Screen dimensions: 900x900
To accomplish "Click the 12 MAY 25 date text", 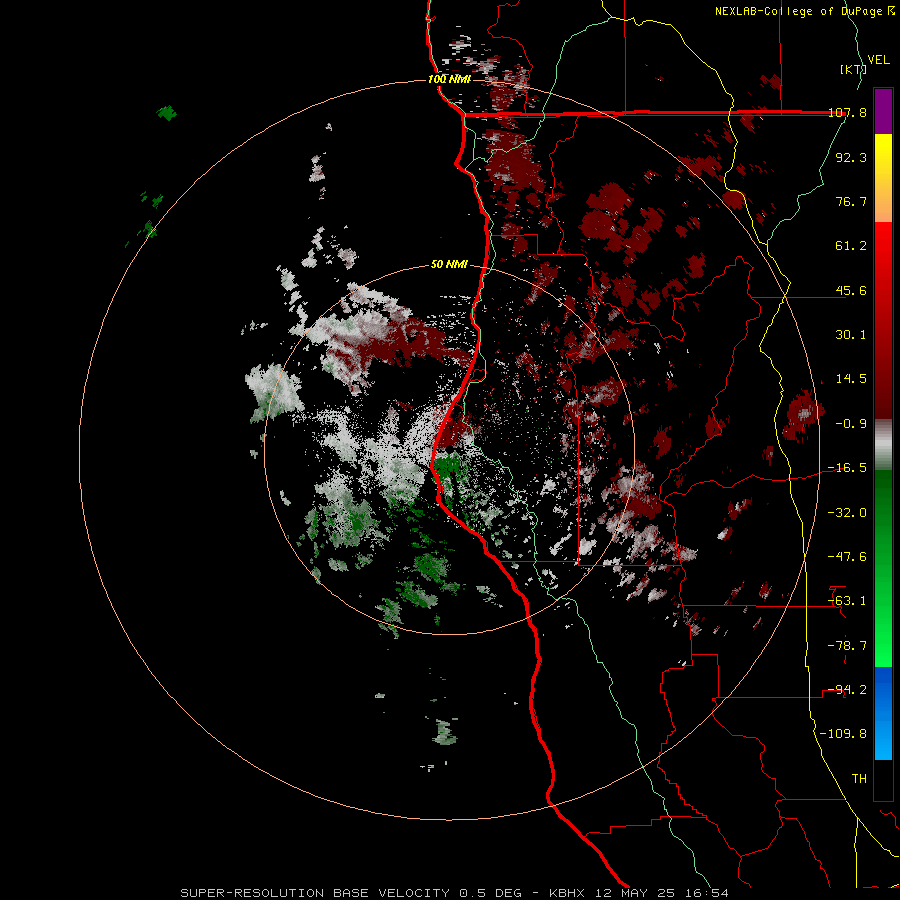I will 637,893.
